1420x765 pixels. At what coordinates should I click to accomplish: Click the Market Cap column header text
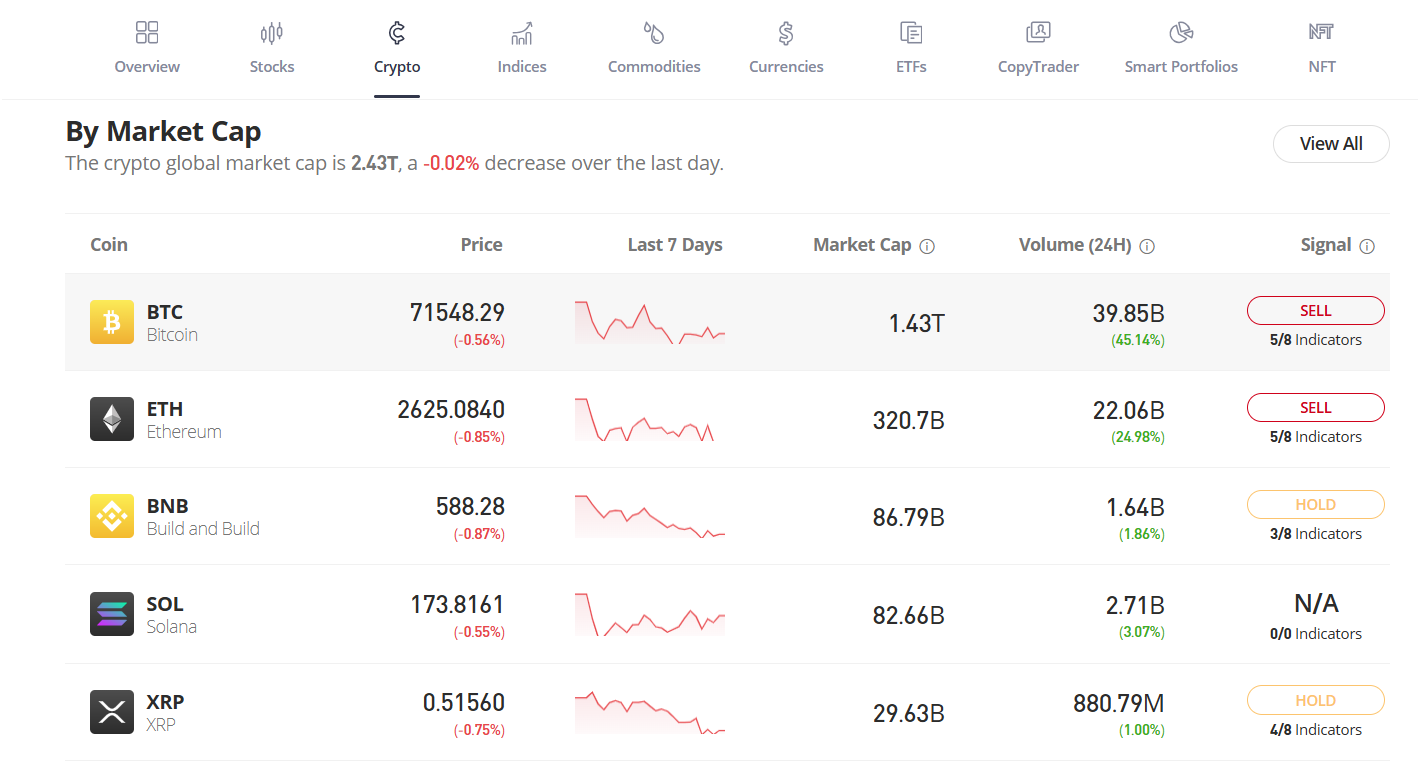click(862, 245)
